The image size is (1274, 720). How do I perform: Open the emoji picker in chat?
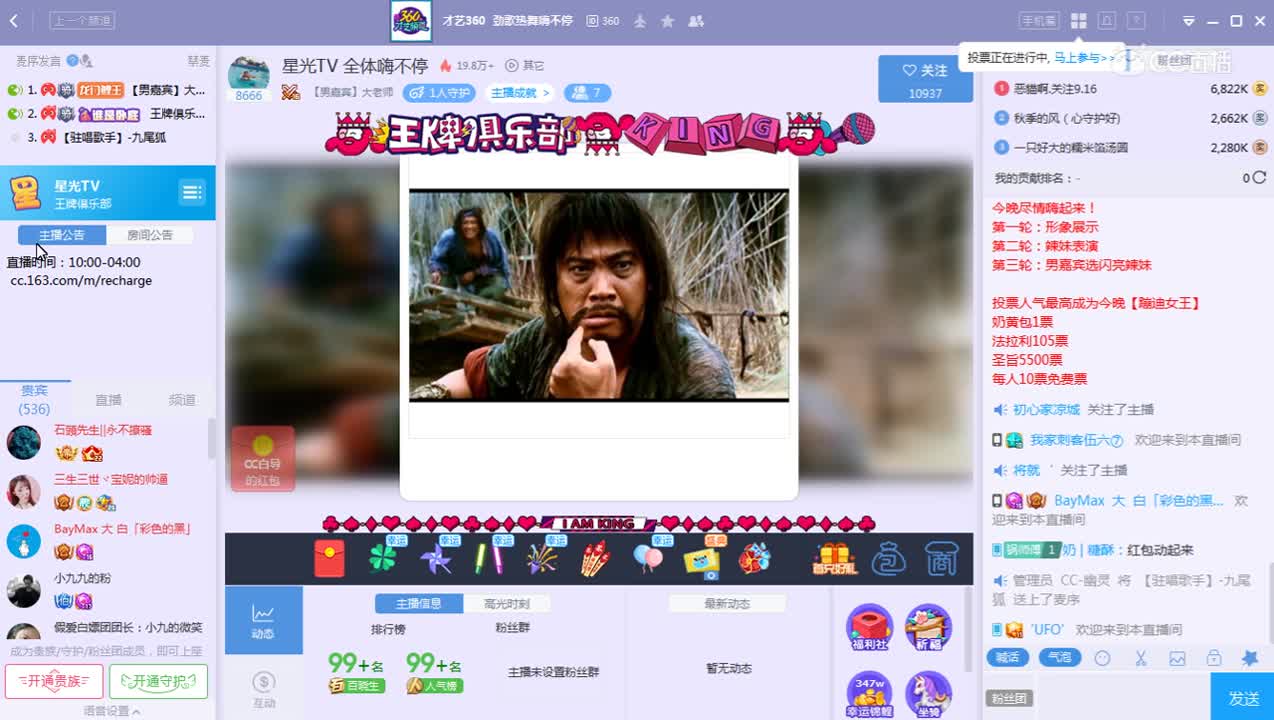tap(1103, 658)
